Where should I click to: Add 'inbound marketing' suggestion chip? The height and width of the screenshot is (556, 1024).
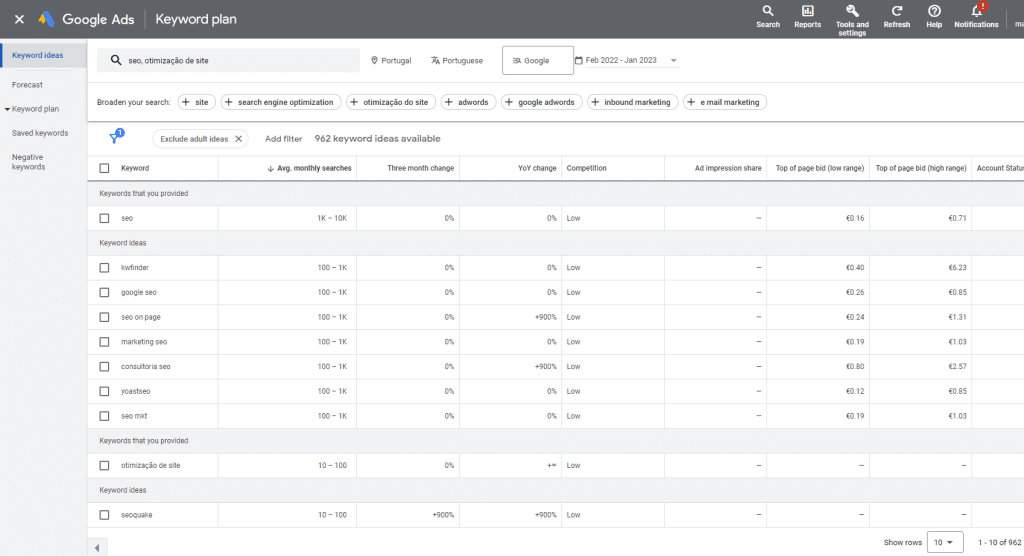(632, 102)
